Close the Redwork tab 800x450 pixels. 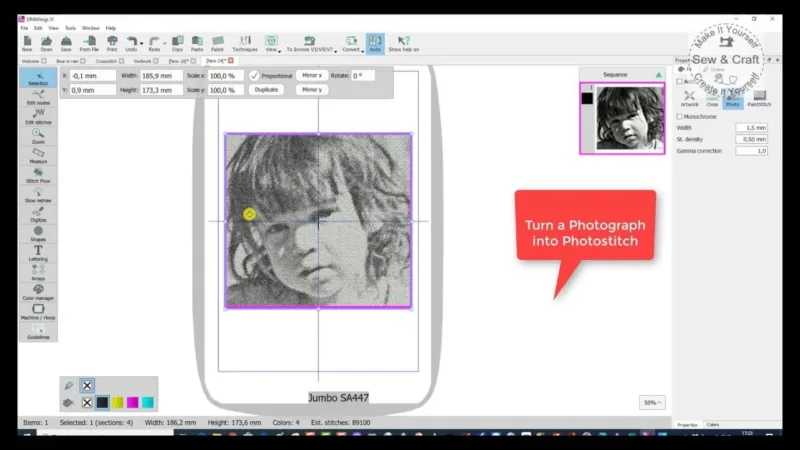(156, 61)
